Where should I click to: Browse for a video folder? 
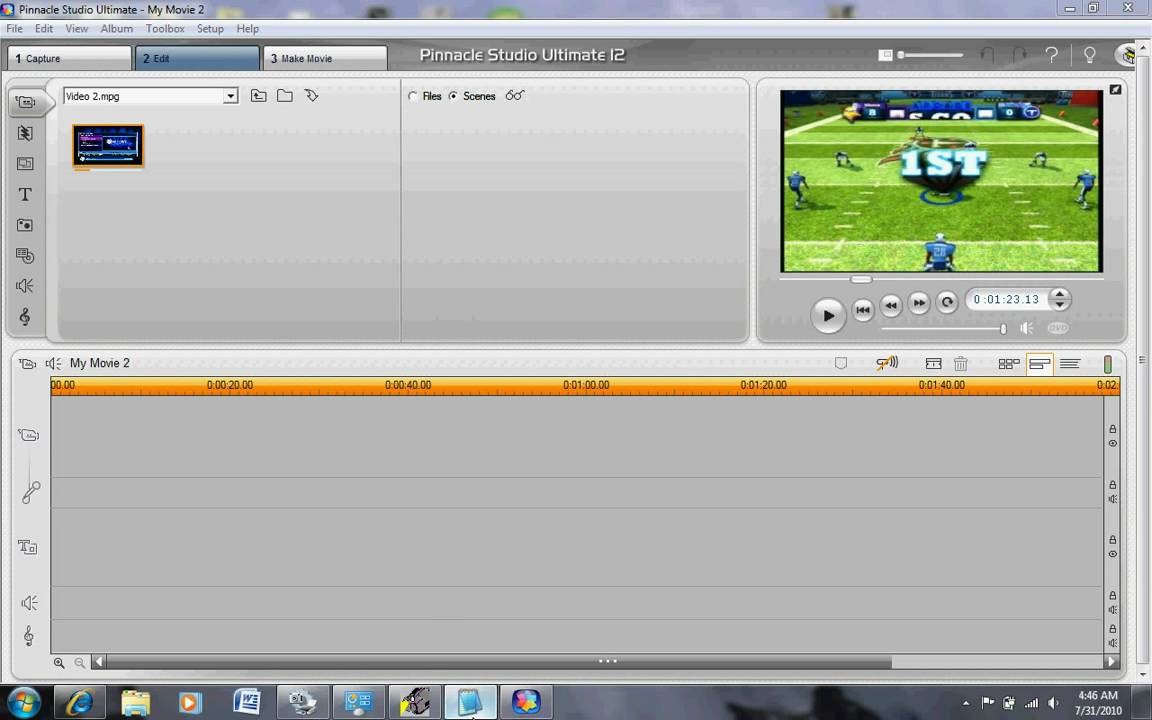click(285, 96)
